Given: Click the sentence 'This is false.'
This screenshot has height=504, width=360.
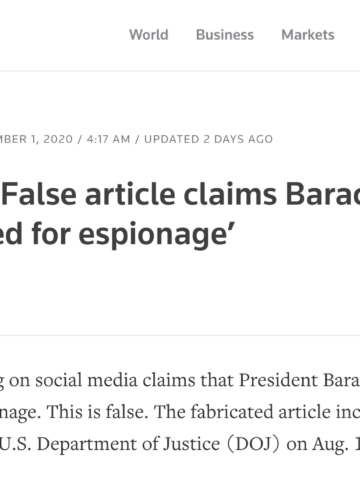Looking at the screenshot, I should point(97,412).
